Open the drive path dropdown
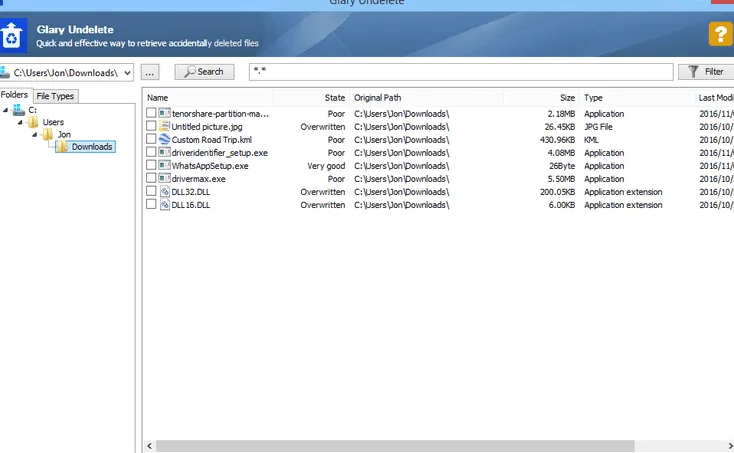 point(125,72)
